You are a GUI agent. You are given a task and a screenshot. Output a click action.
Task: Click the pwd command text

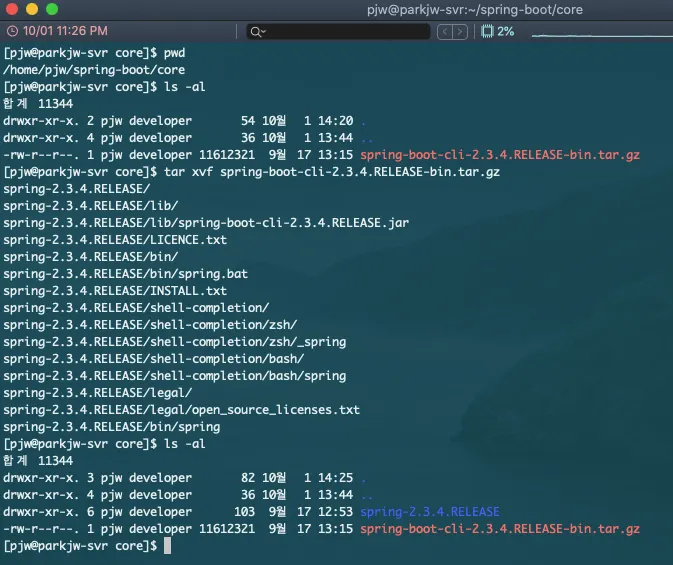[174, 53]
